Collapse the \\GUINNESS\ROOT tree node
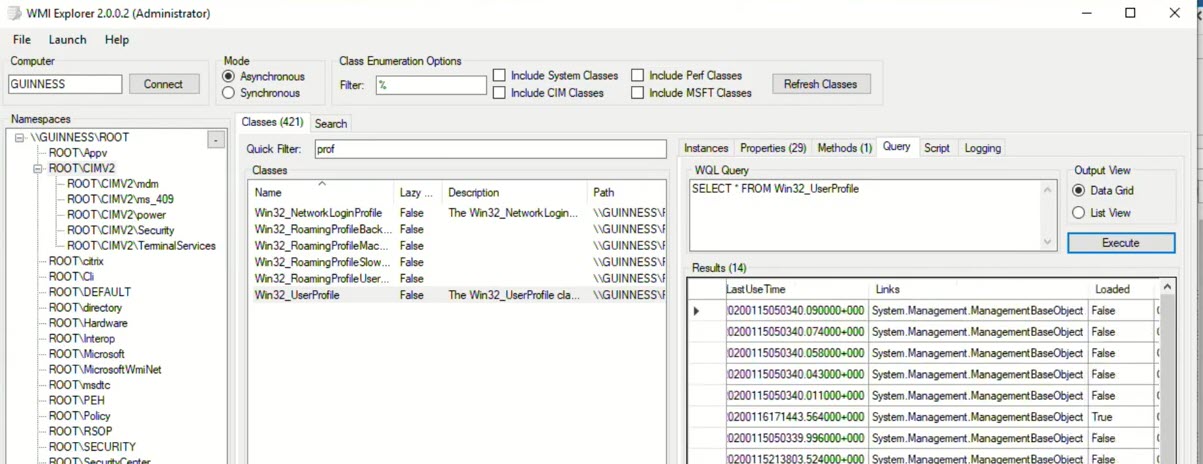Screen dimensions: 1203x464 pos(20,137)
